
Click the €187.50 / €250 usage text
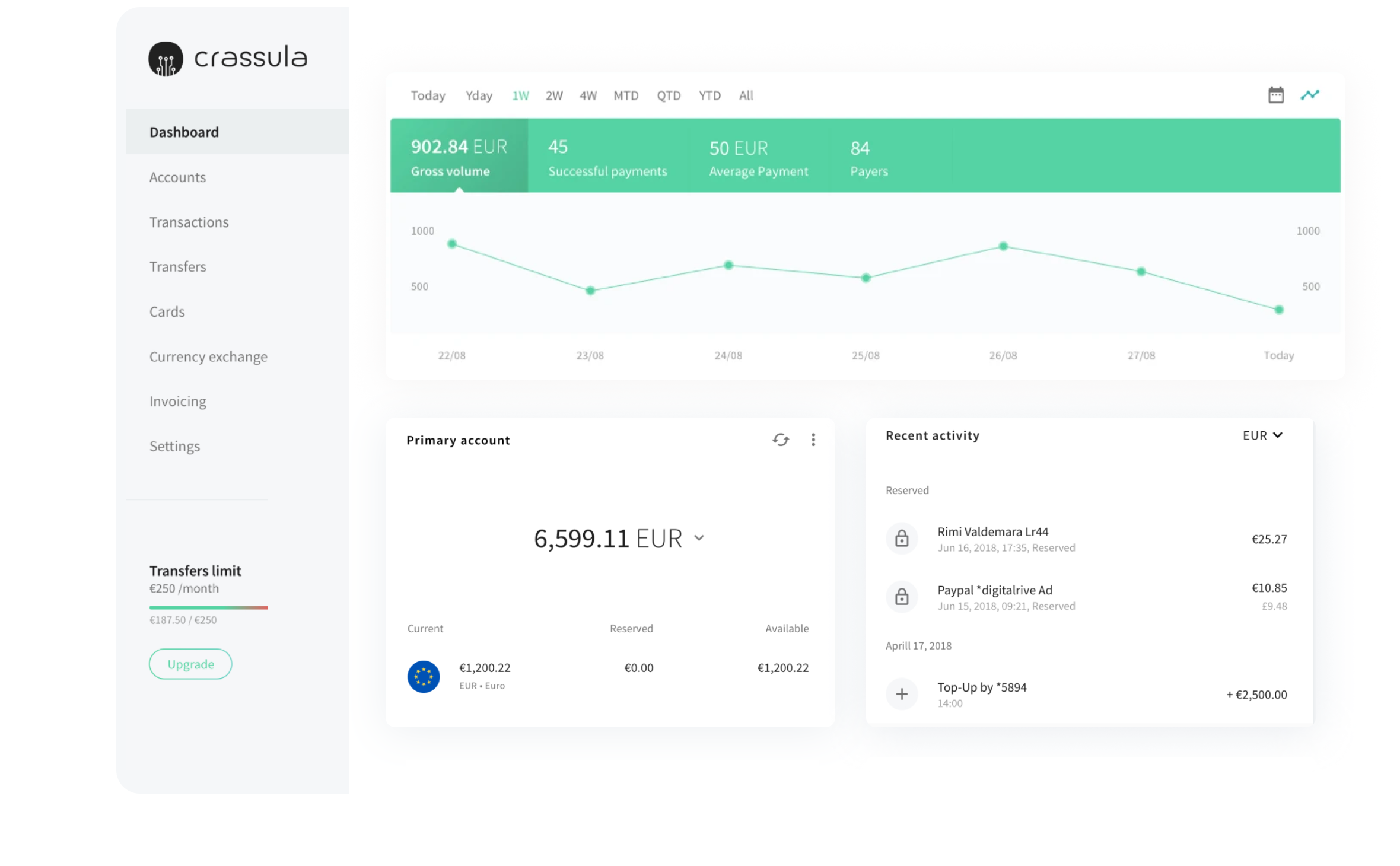click(183, 620)
